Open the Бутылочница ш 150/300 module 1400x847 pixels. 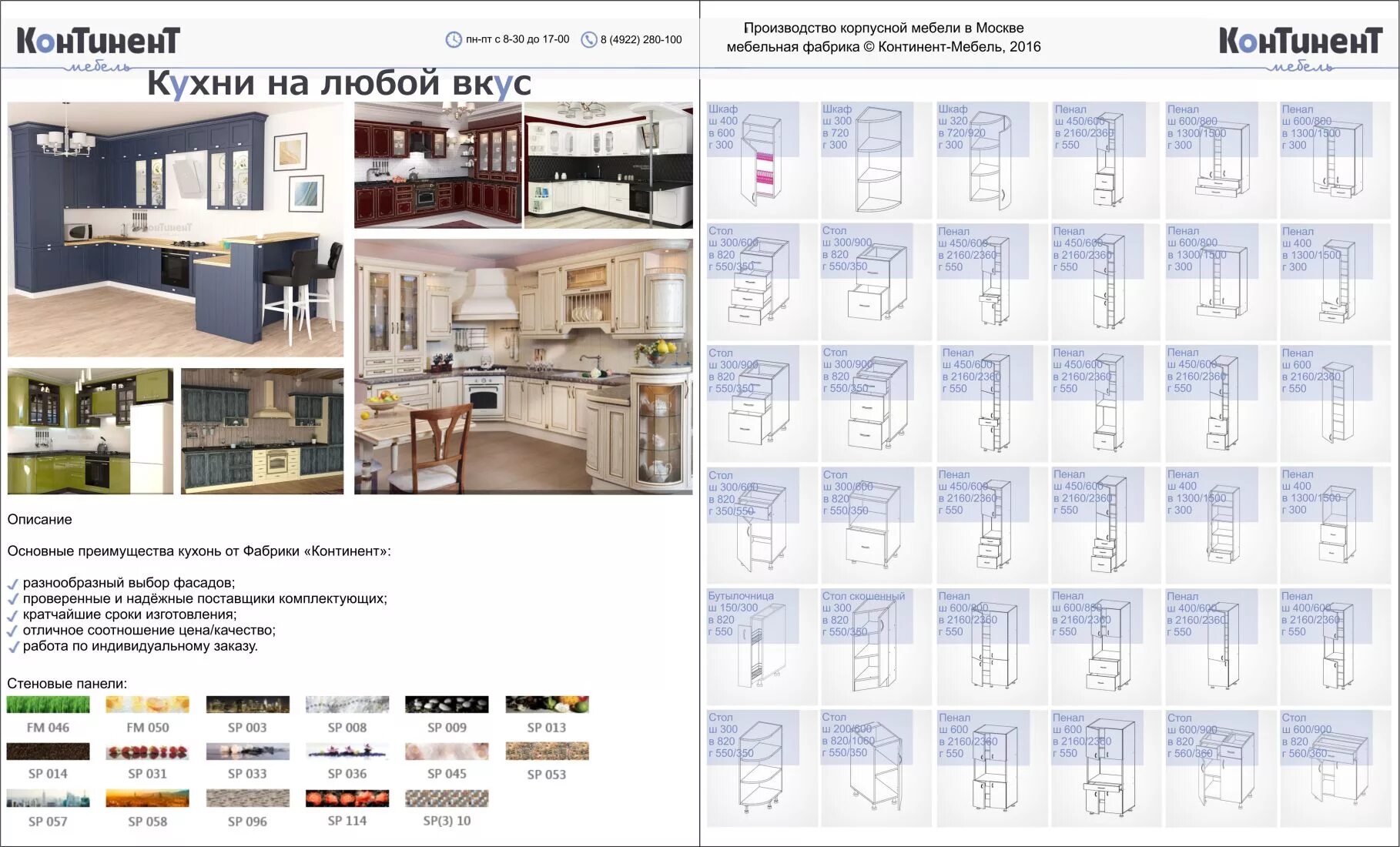click(x=762, y=647)
